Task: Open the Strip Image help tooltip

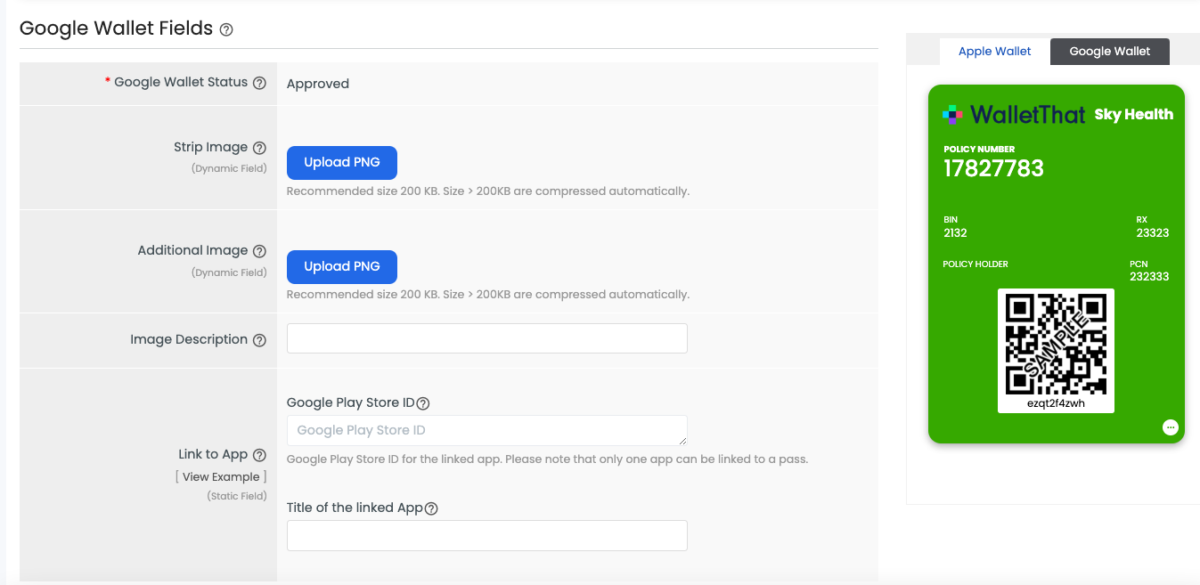Action: (259, 146)
